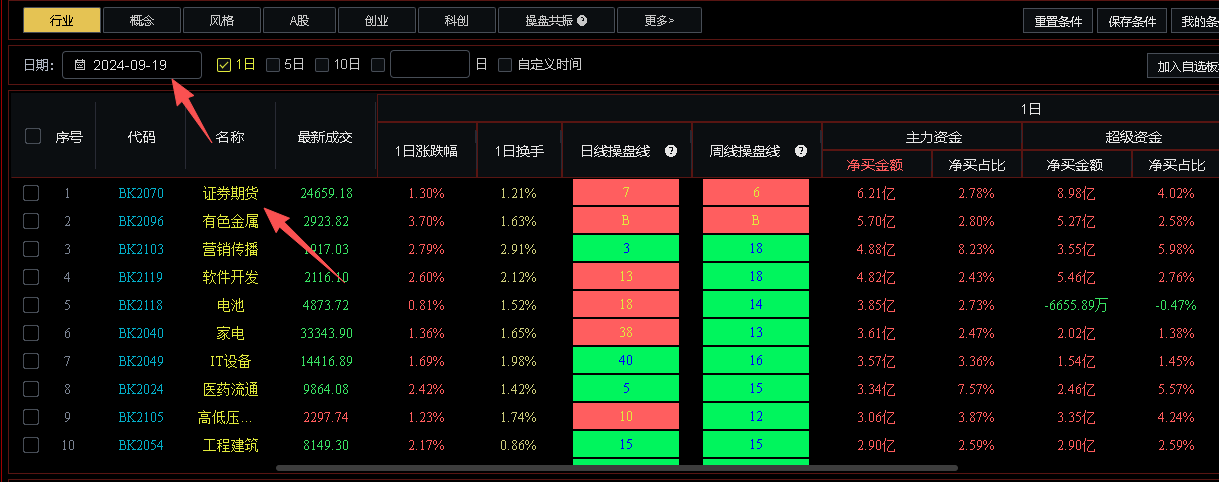Click green daily line cell for IT设备
This screenshot has width=1219, height=482.
point(625,361)
